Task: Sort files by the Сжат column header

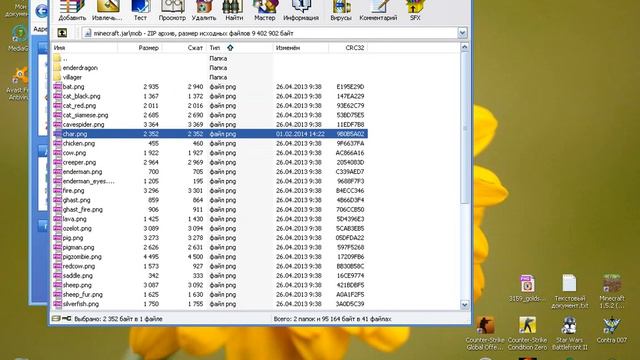Action: click(x=184, y=48)
